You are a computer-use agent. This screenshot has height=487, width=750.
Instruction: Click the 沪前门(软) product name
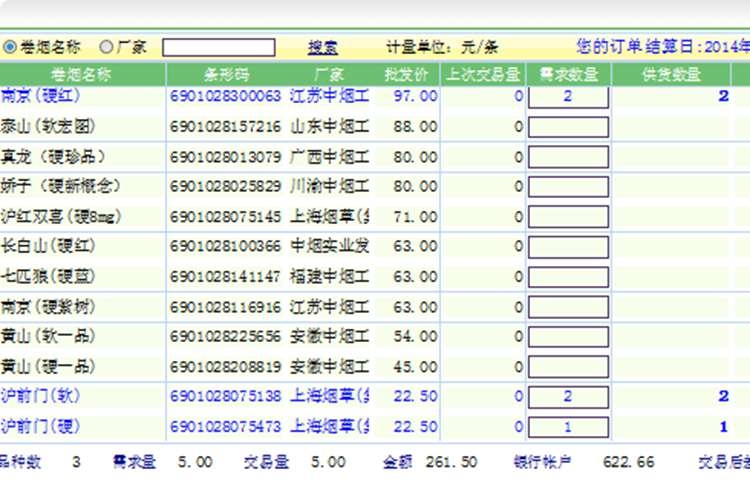click(x=40, y=396)
